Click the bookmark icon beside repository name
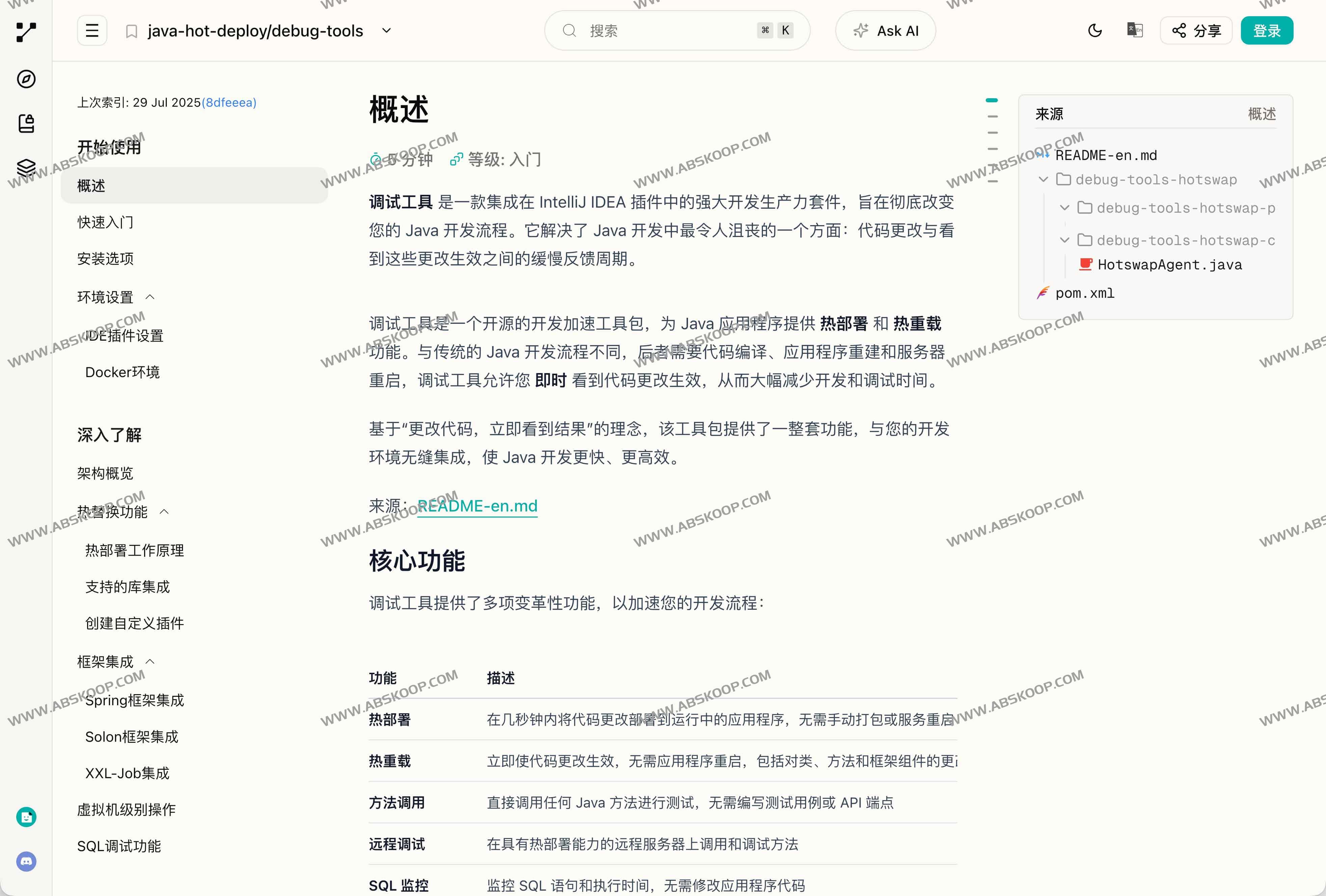 coord(131,31)
